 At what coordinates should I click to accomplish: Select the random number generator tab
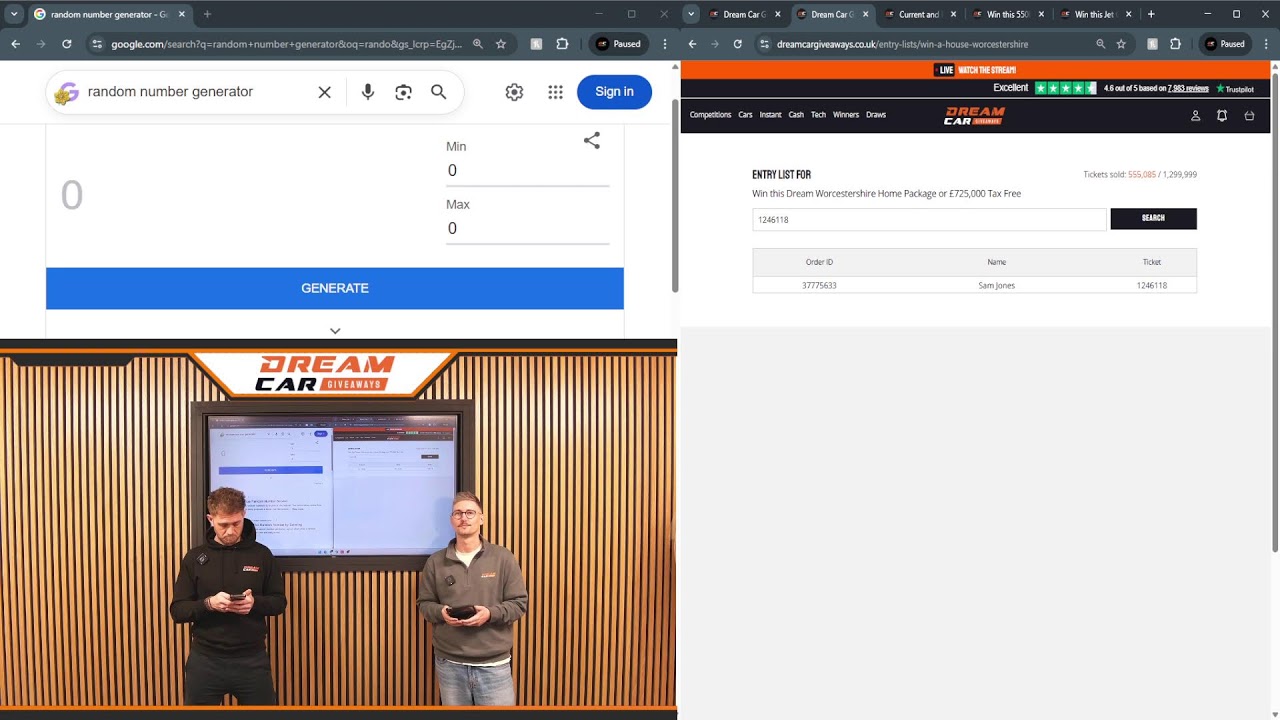pyautogui.click(x=108, y=14)
